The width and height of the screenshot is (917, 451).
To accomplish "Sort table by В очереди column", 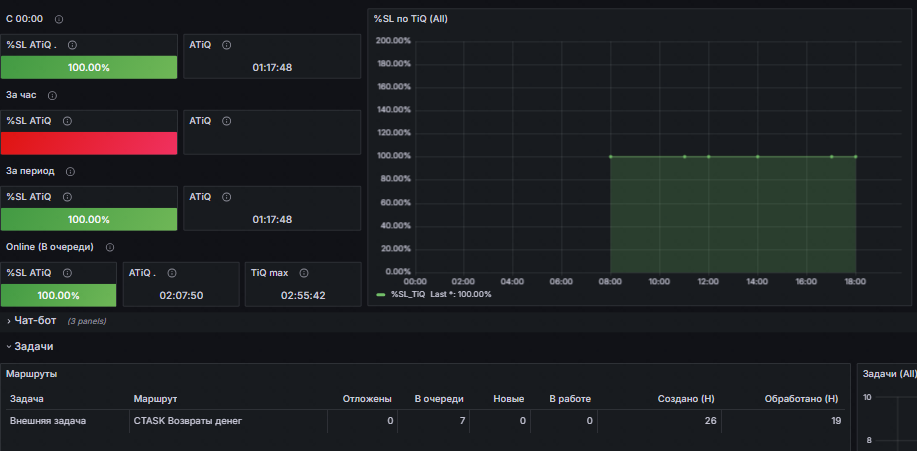I will tap(439, 399).
